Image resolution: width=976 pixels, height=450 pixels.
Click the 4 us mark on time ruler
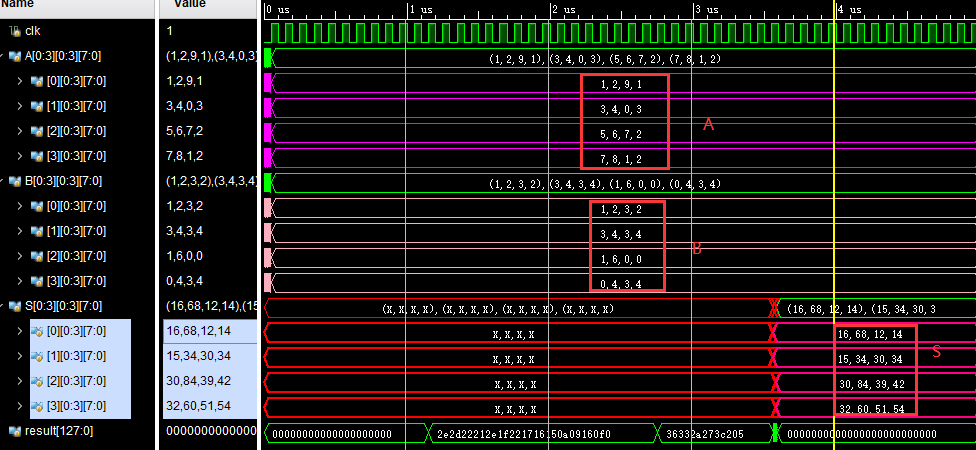(849, 10)
